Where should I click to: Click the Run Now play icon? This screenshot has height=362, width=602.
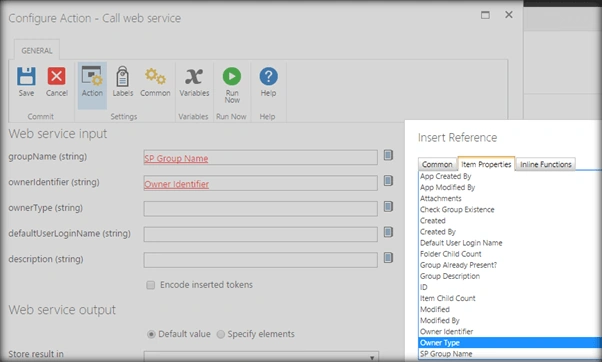coord(232,76)
